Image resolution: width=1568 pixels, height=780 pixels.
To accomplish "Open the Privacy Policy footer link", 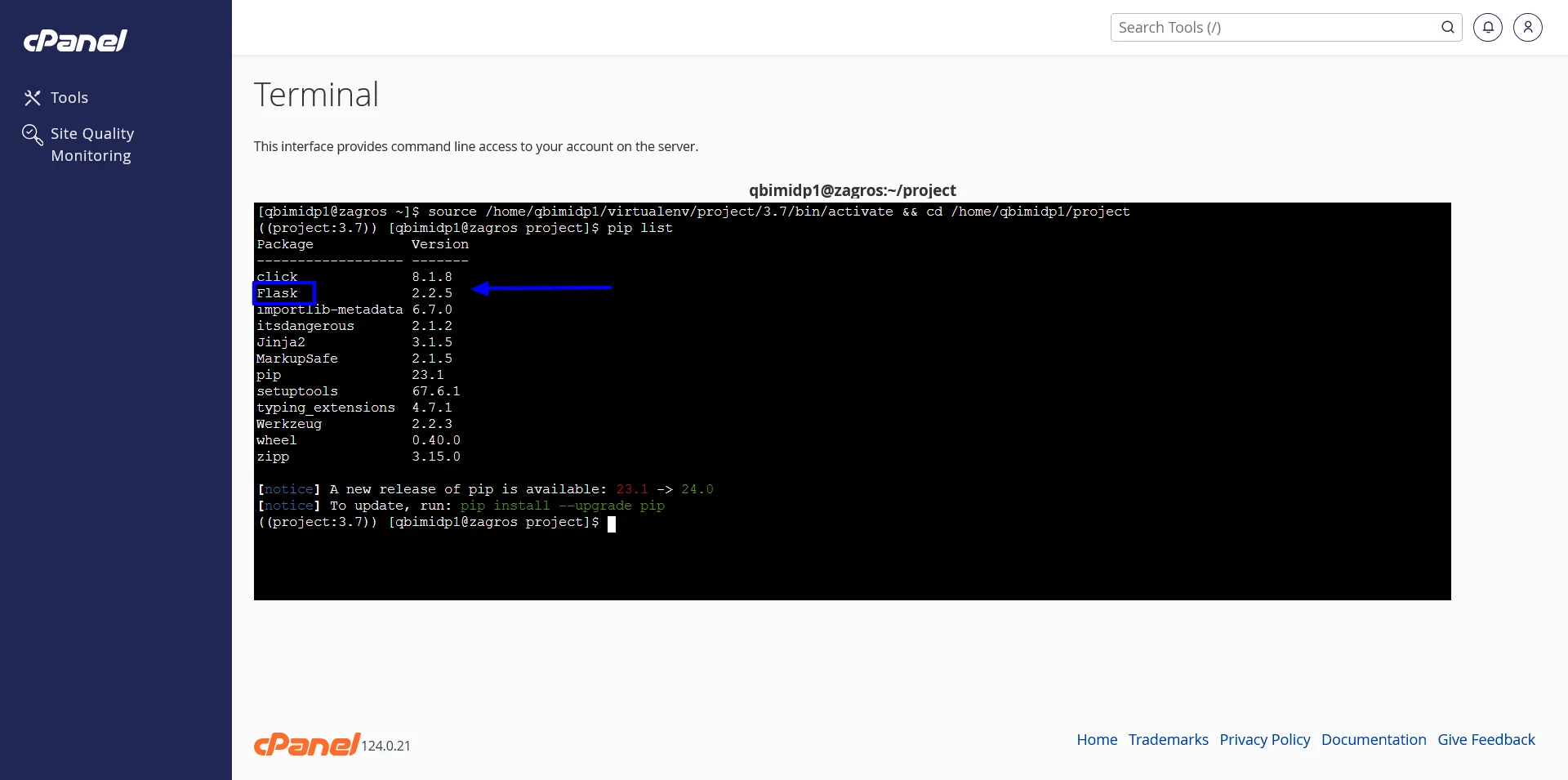I will click(x=1265, y=739).
